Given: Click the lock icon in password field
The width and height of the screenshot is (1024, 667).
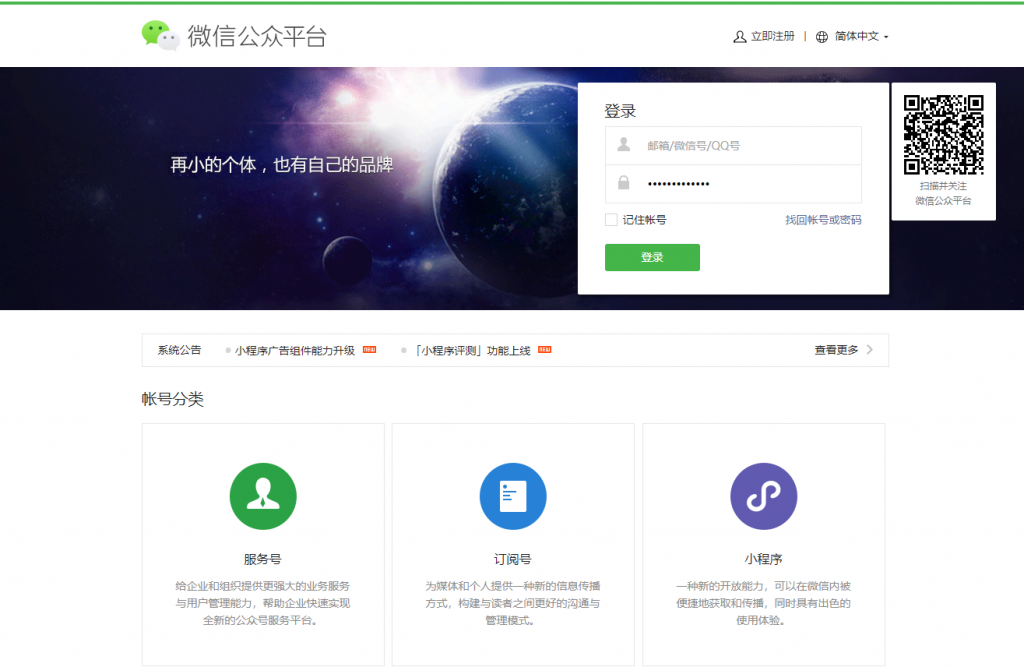Looking at the screenshot, I should coord(624,182).
